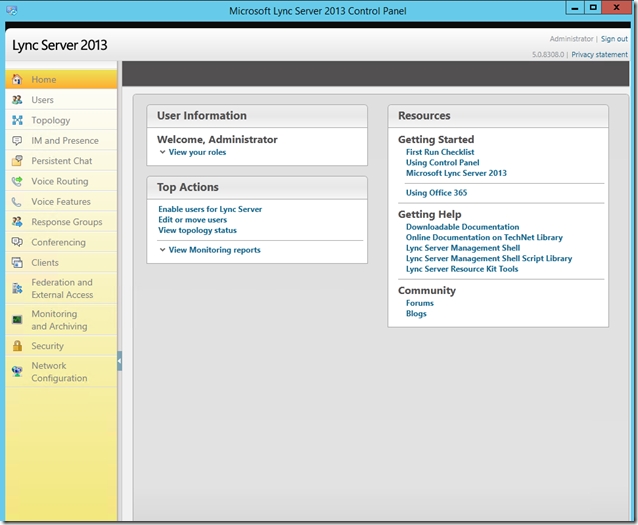Click the version number 5.0.8308.0

click(548, 55)
